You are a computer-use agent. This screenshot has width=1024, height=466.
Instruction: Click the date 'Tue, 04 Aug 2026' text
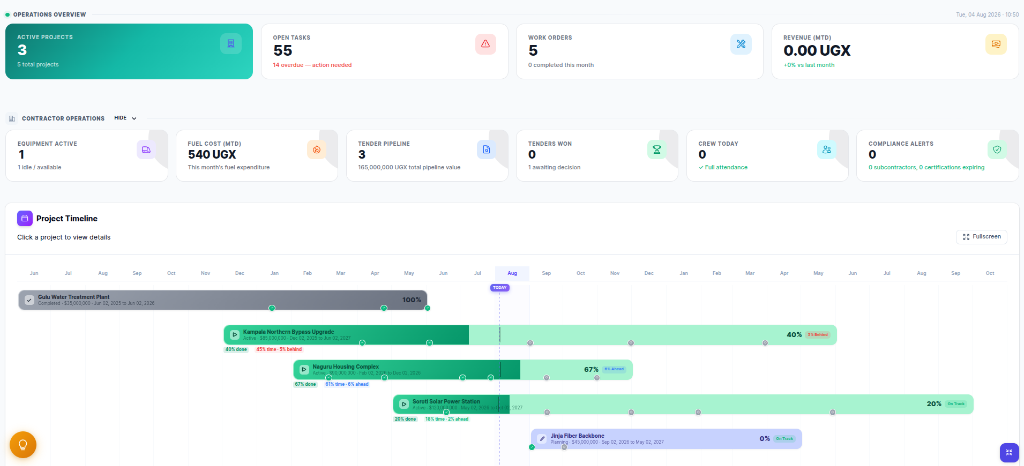click(x=978, y=14)
